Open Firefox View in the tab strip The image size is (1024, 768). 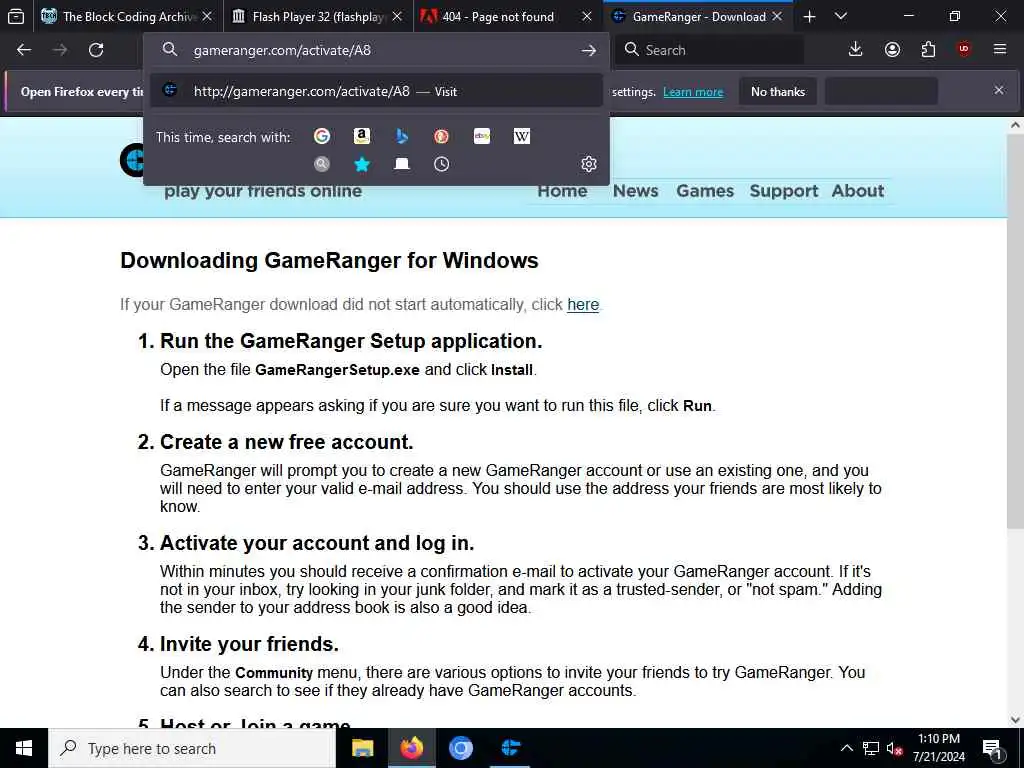click(x=16, y=16)
